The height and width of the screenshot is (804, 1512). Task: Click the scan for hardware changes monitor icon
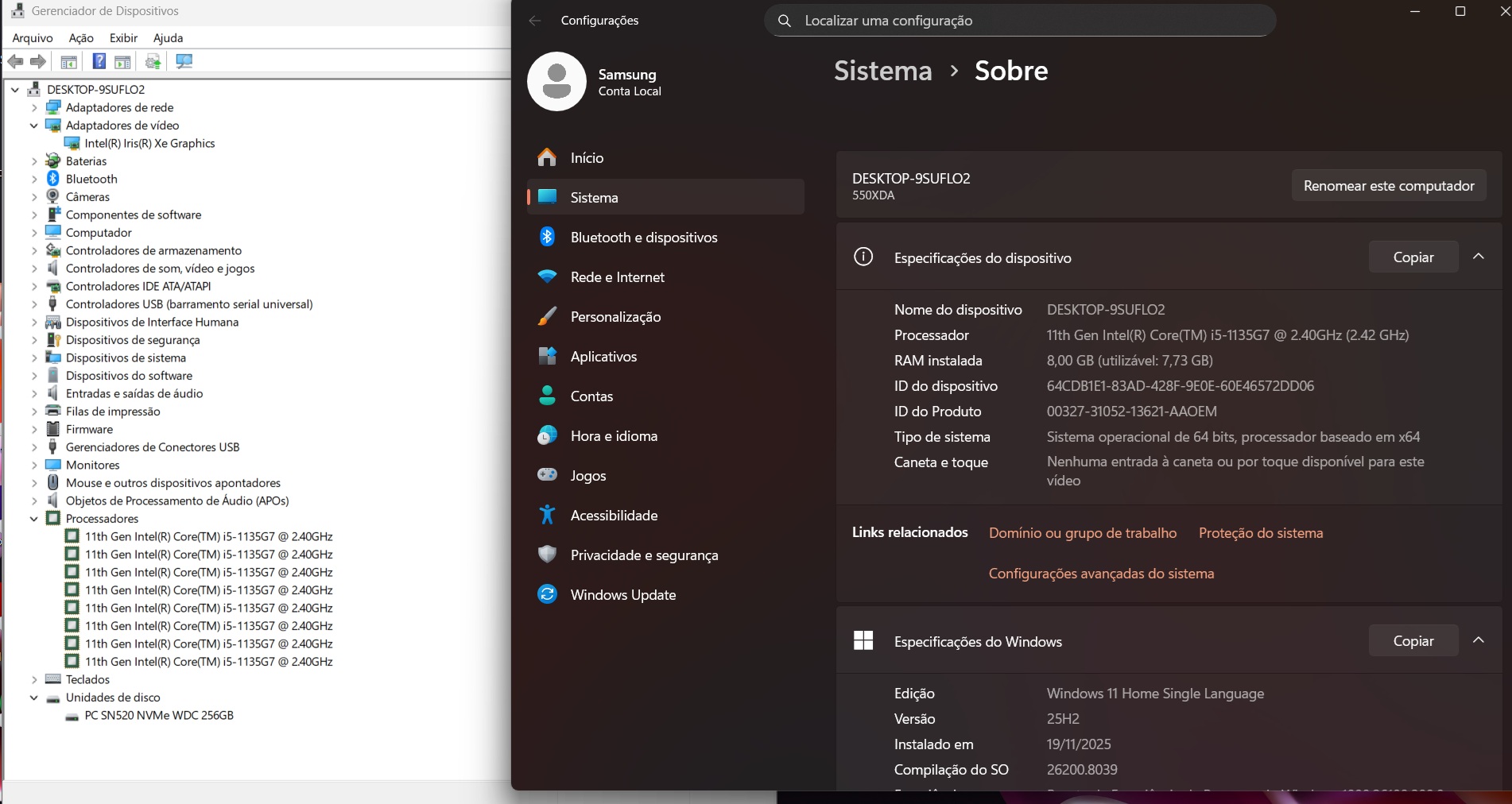tap(184, 61)
